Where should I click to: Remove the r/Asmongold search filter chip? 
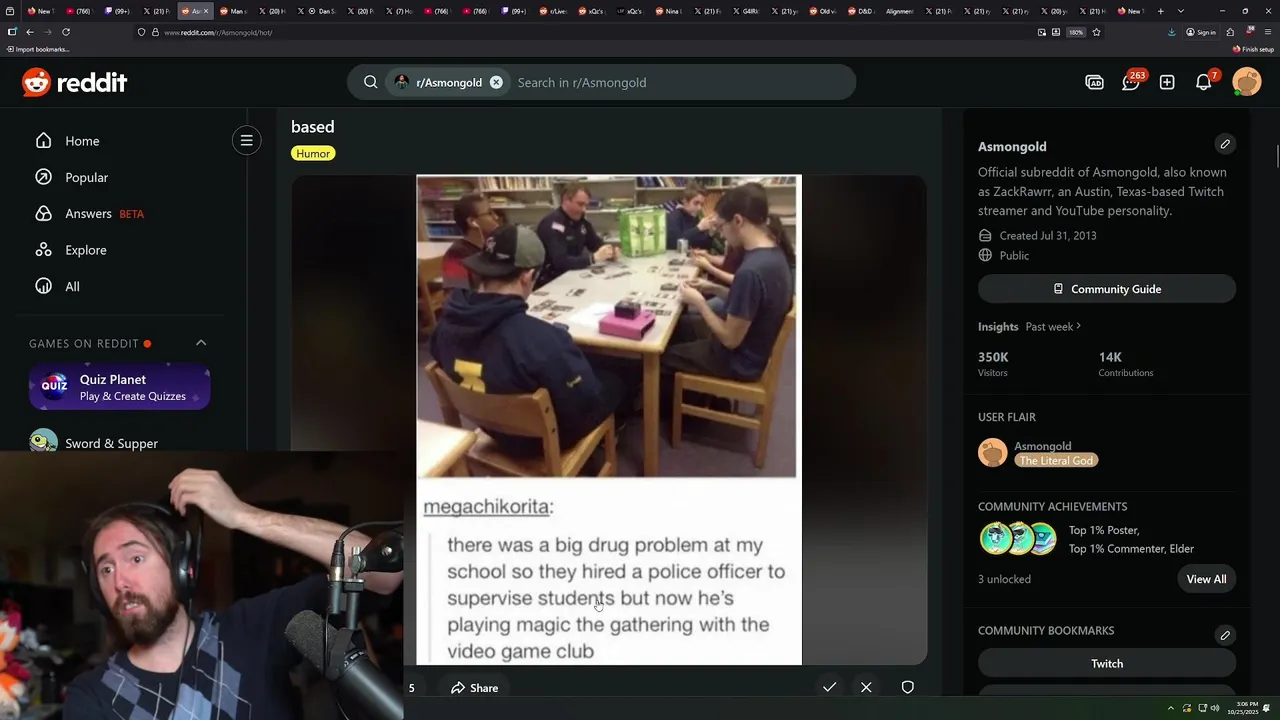point(496,82)
